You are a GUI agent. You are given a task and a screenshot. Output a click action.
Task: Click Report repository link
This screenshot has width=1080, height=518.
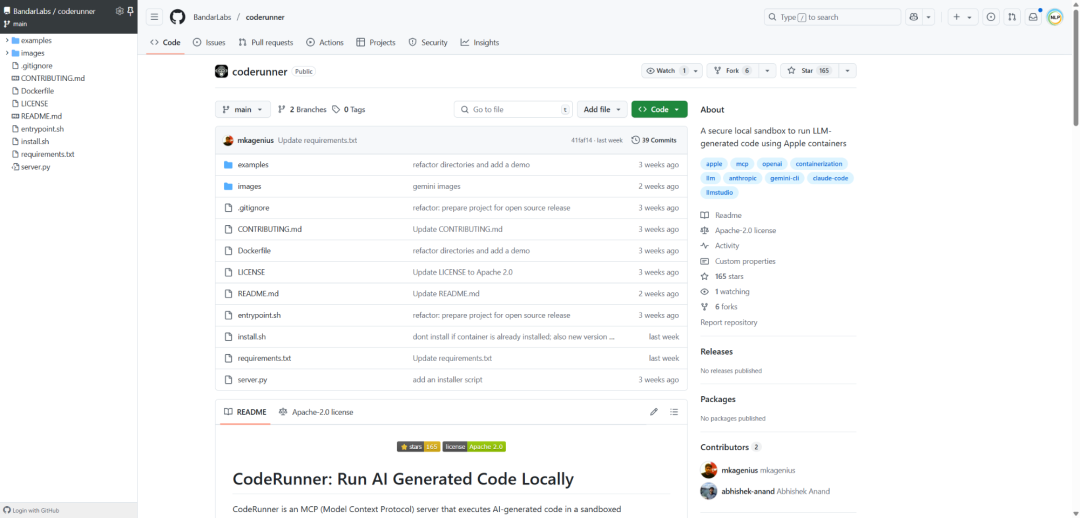(x=729, y=322)
